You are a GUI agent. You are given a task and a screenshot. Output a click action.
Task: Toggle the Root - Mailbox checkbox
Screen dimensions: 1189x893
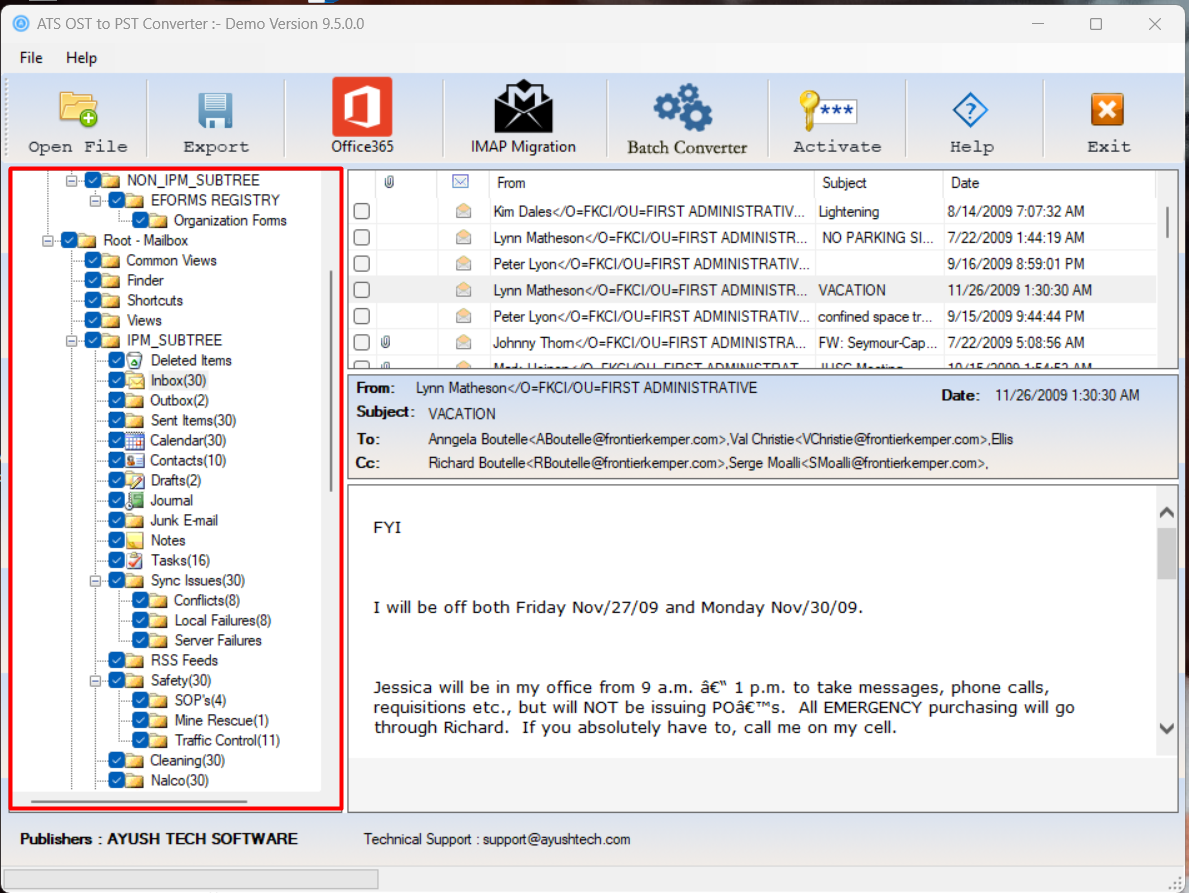pyautogui.click(x=70, y=240)
